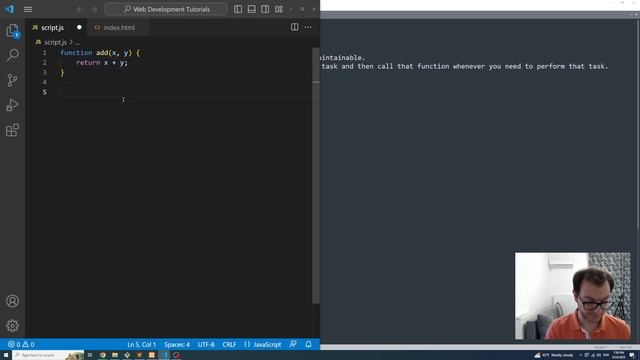The height and width of the screenshot is (360, 640).
Task: Open Chrome from the taskbar
Action: point(102,355)
